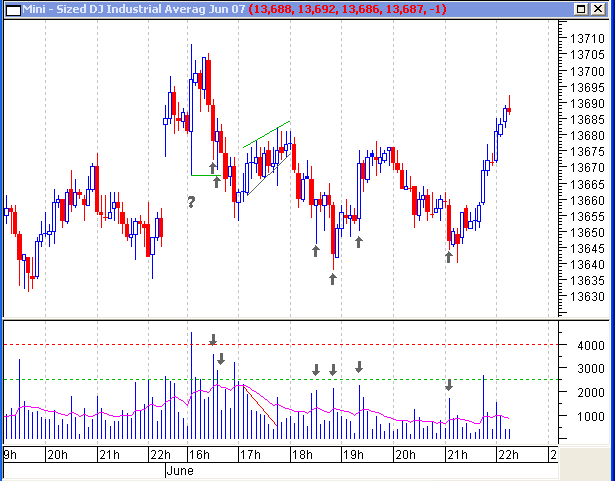
Task: Click the 13710 price axis label
Action: 587,39
